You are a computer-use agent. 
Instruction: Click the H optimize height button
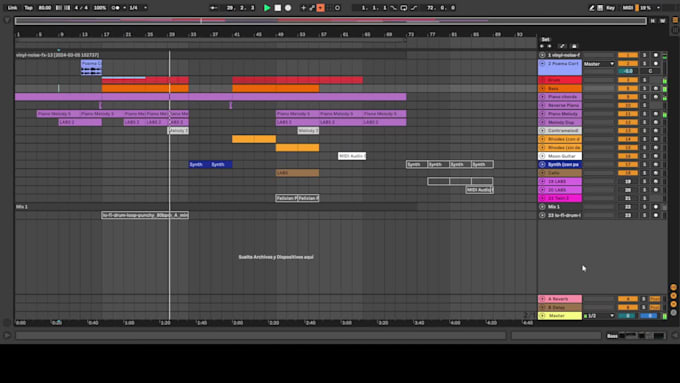653,20
